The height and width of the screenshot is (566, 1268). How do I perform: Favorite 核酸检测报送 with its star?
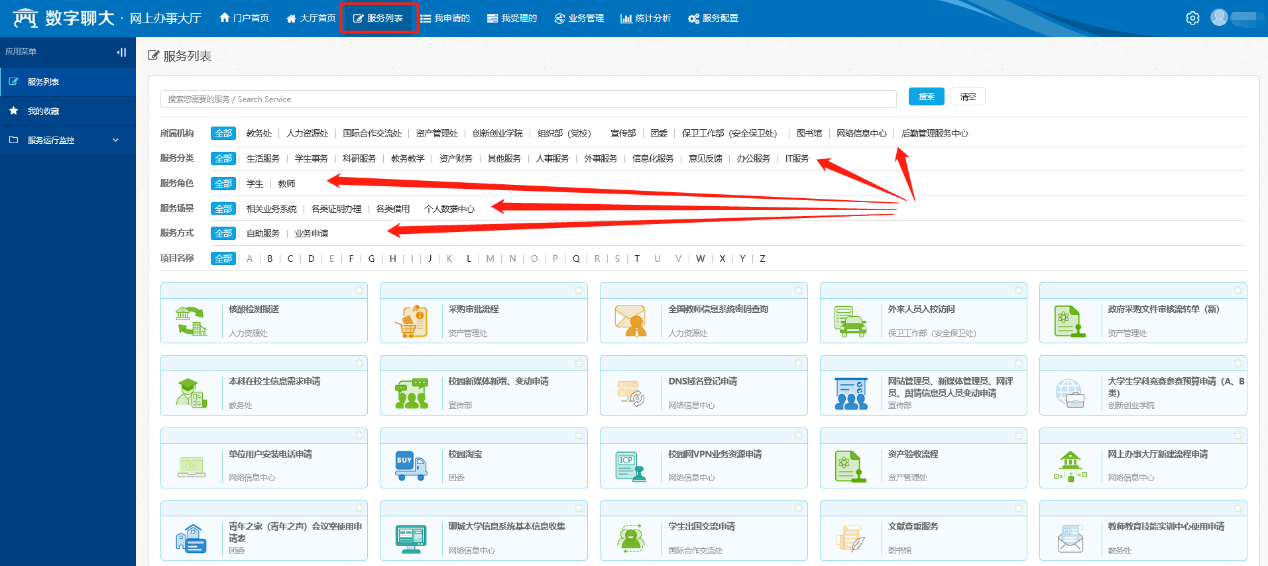pos(358,290)
